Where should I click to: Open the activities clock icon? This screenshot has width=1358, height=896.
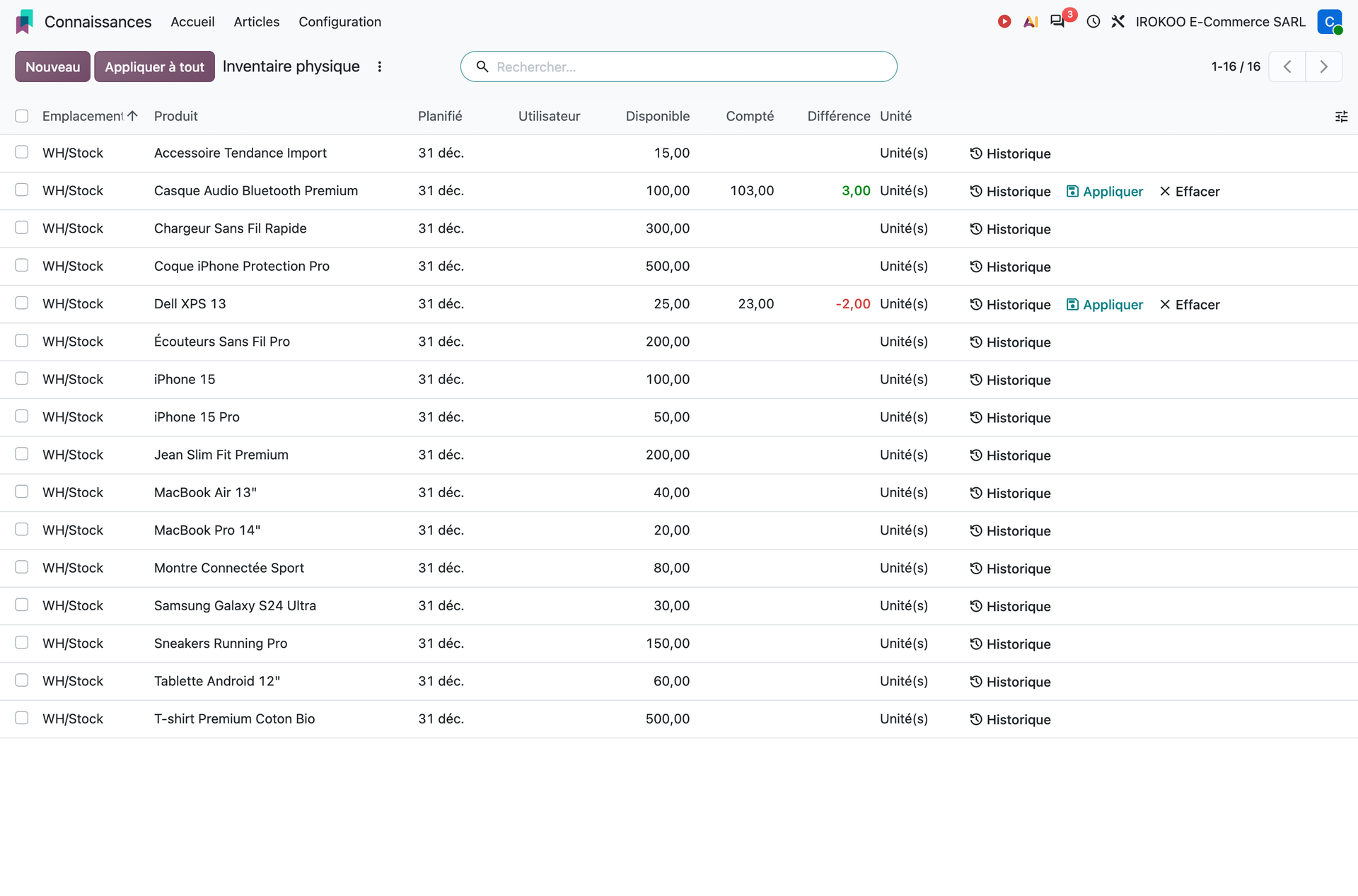1093,22
